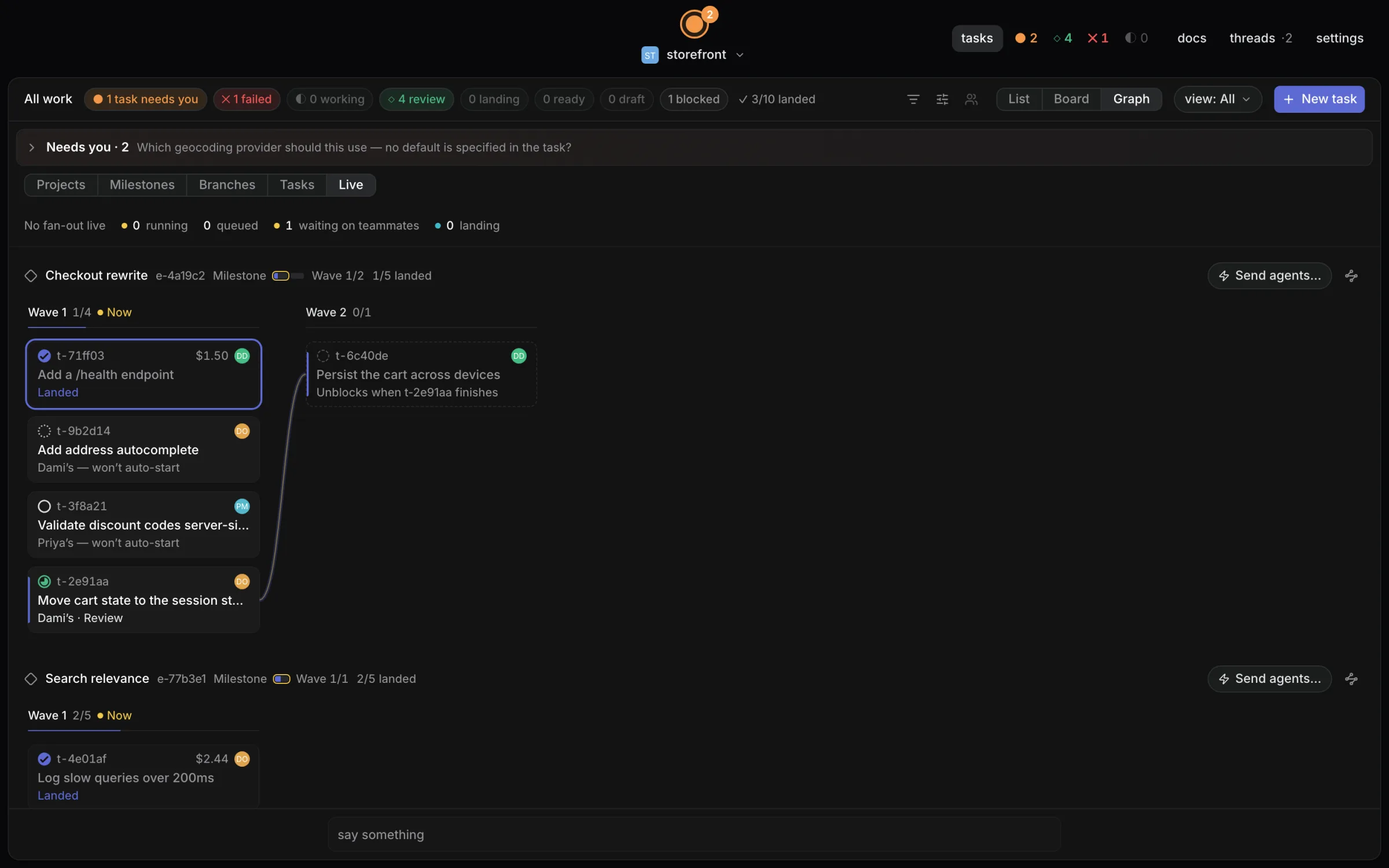Select the Branches tab
1389x868 pixels.
pos(227,185)
